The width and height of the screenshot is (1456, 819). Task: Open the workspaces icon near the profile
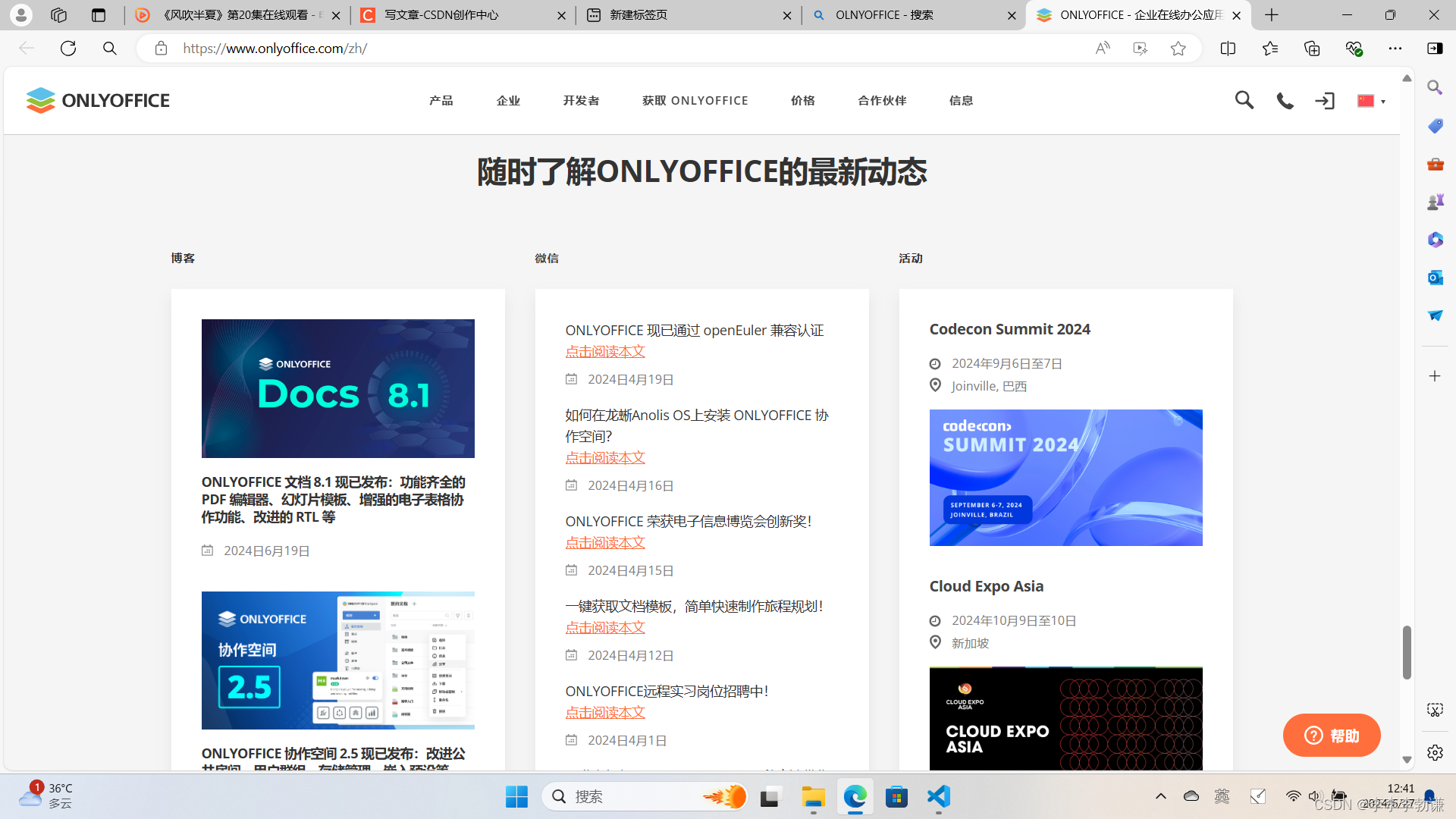(58, 15)
